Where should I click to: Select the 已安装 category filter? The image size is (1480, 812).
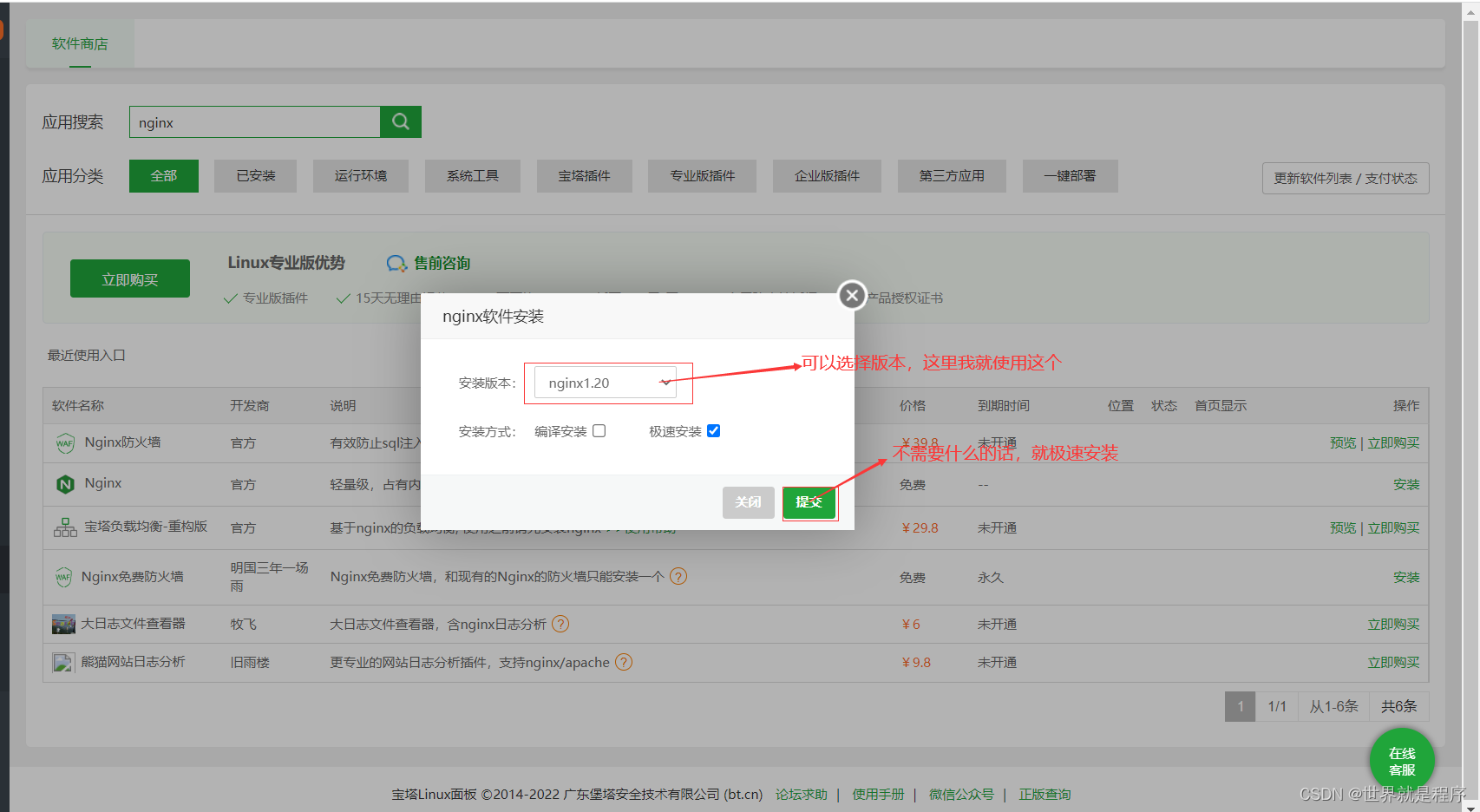(x=256, y=175)
